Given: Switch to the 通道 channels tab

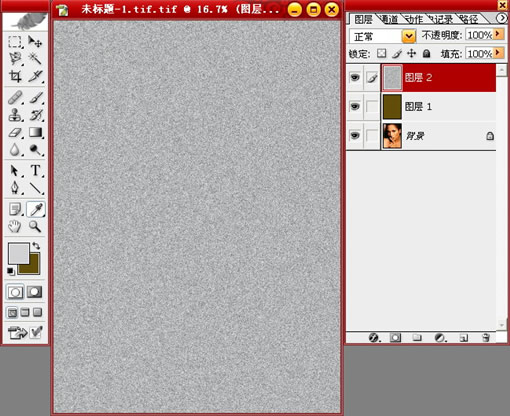Looking at the screenshot, I should click(x=389, y=19).
